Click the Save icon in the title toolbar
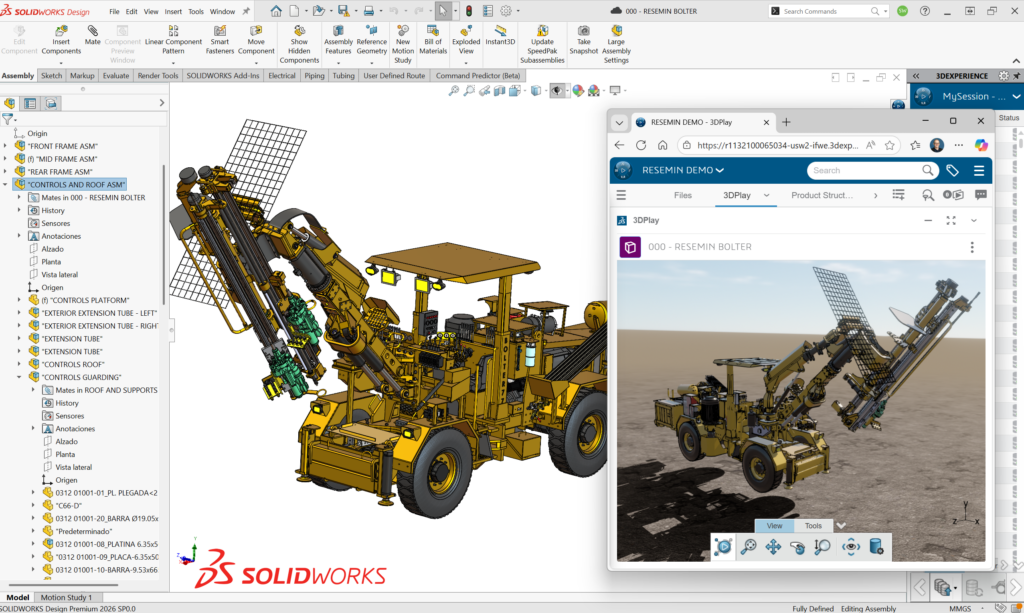The height and width of the screenshot is (613, 1024). click(x=343, y=11)
